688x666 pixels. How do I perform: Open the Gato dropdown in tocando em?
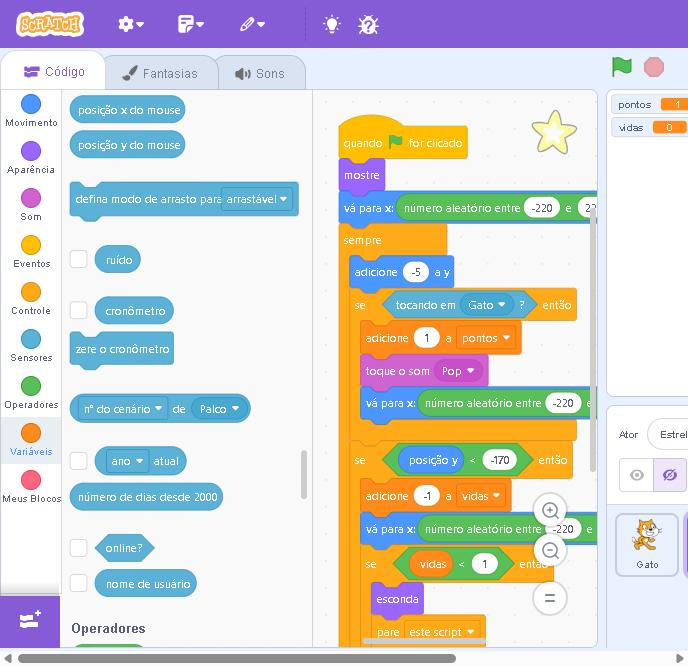(487, 305)
